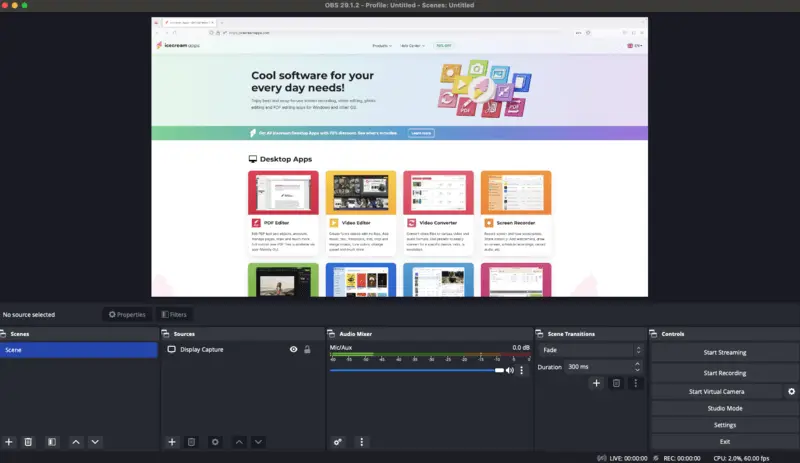Select Scene in the Scenes list
The image size is (800, 463).
78,350
